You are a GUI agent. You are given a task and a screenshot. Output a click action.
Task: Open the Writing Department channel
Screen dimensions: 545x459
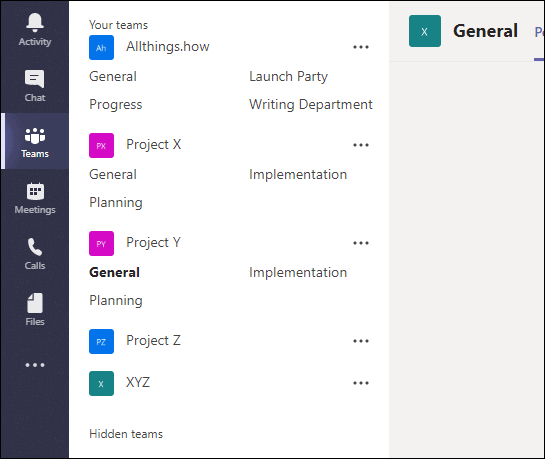(310, 105)
